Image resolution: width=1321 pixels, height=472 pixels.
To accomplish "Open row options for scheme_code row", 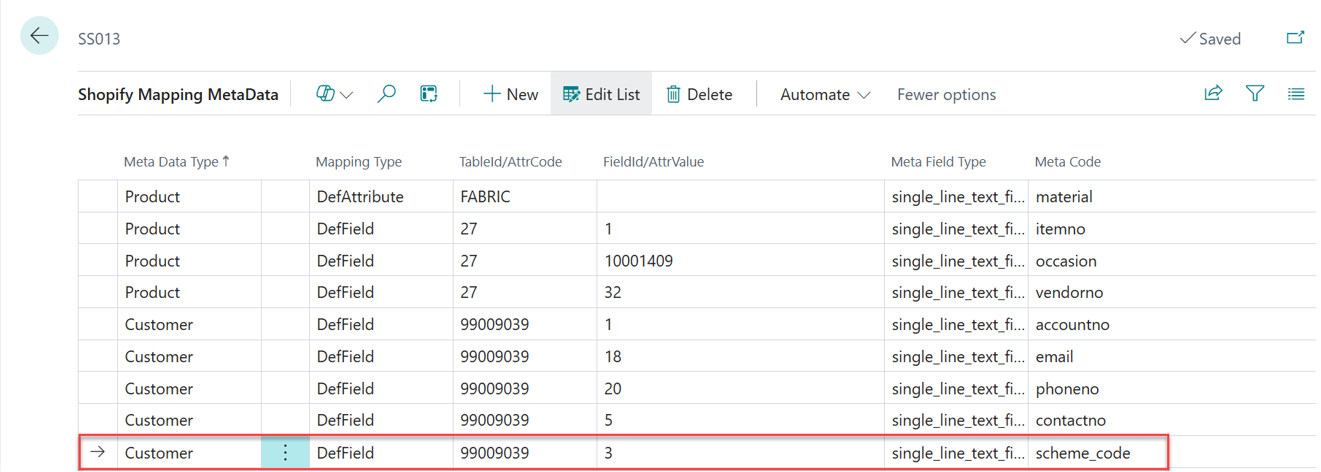I will (285, 453).
